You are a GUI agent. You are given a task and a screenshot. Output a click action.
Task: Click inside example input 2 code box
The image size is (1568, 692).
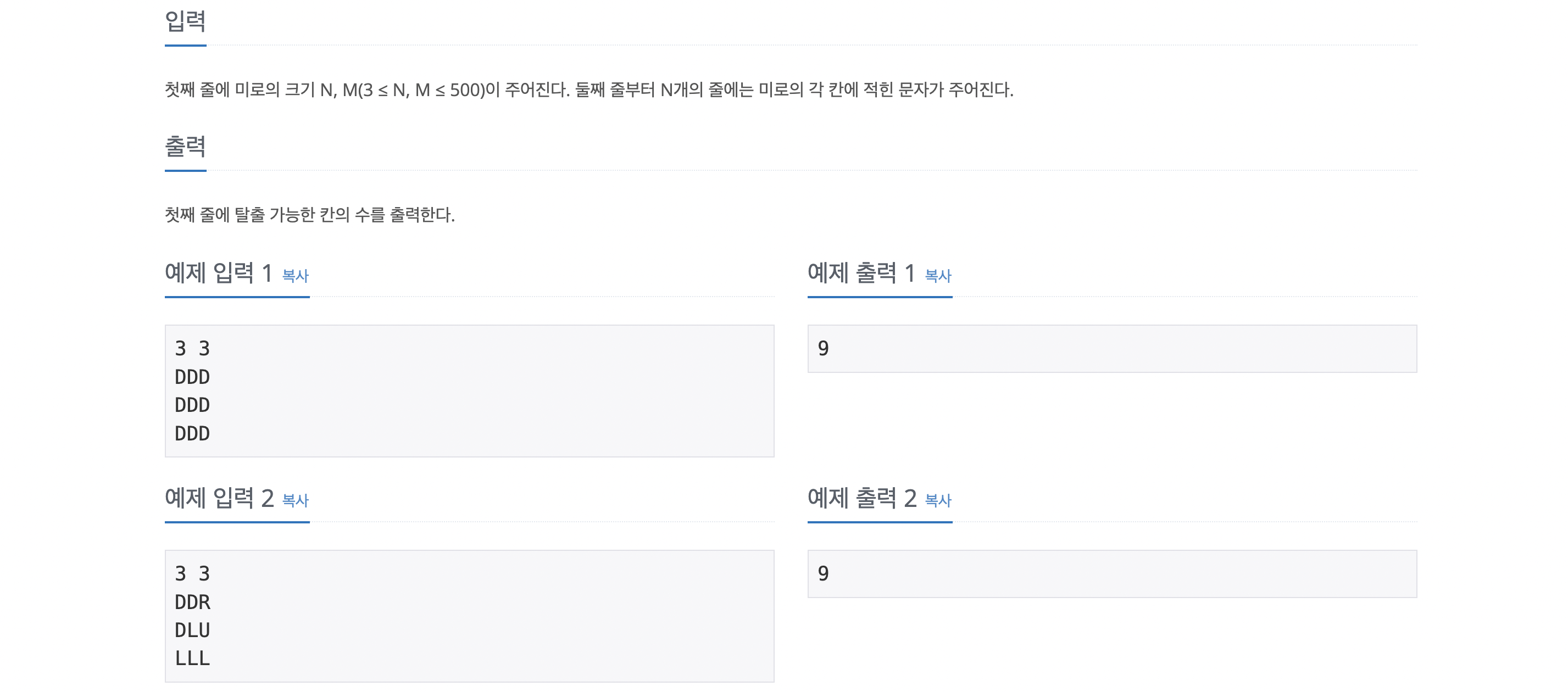click(x=469, y=616)
